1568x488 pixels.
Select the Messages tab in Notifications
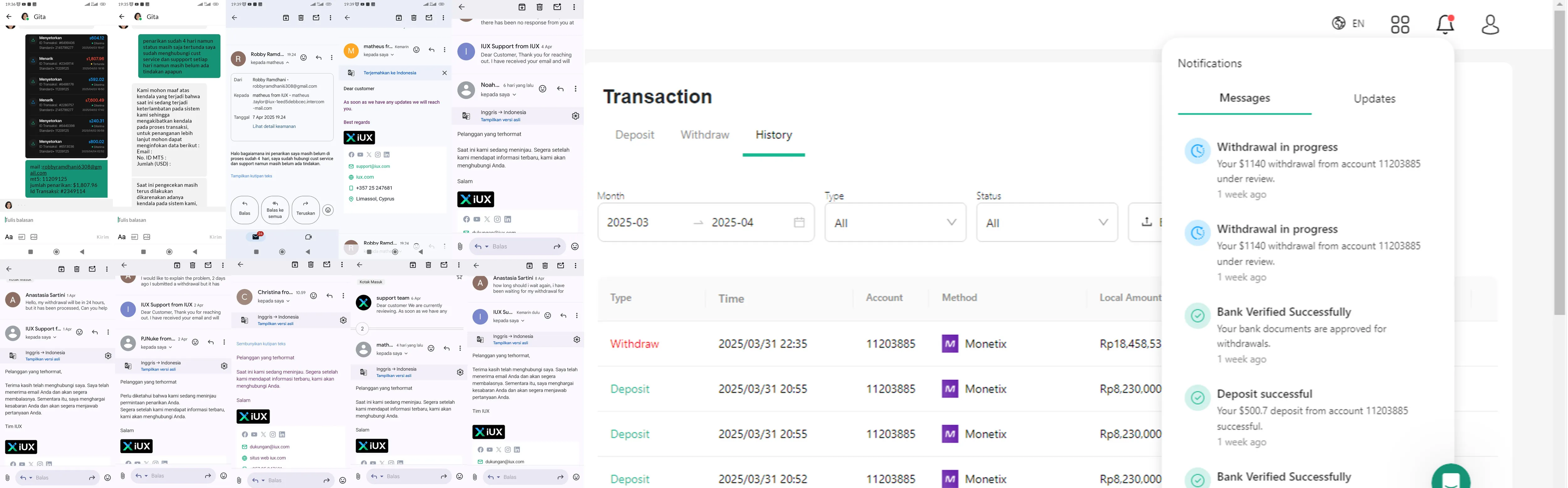pyautogui.click(x=1244, y=98)
